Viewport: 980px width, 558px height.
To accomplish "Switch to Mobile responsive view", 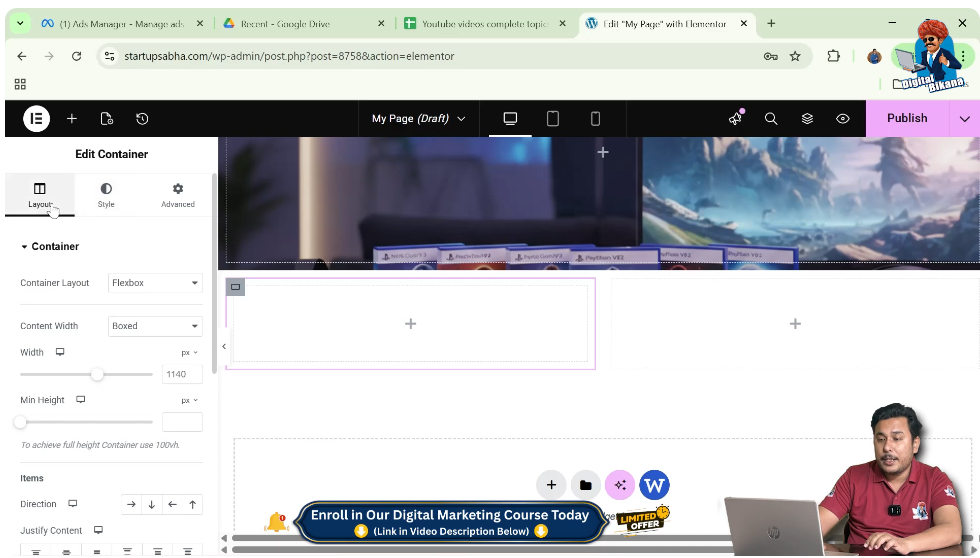I will pyautogui.click(x=595, y=118).
